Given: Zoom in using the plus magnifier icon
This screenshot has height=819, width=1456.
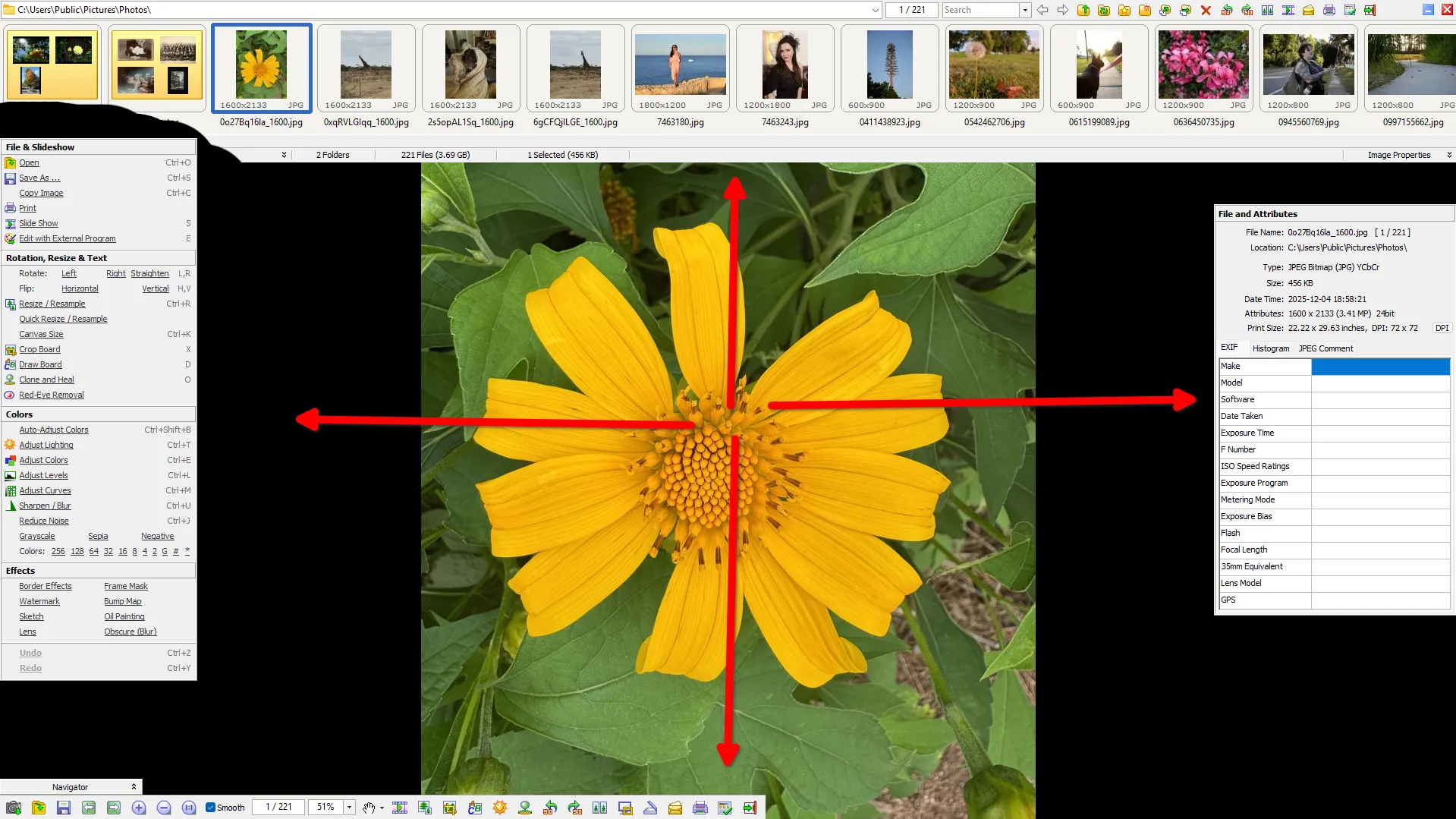Looking at the screenshot, I should pos(139,808).
